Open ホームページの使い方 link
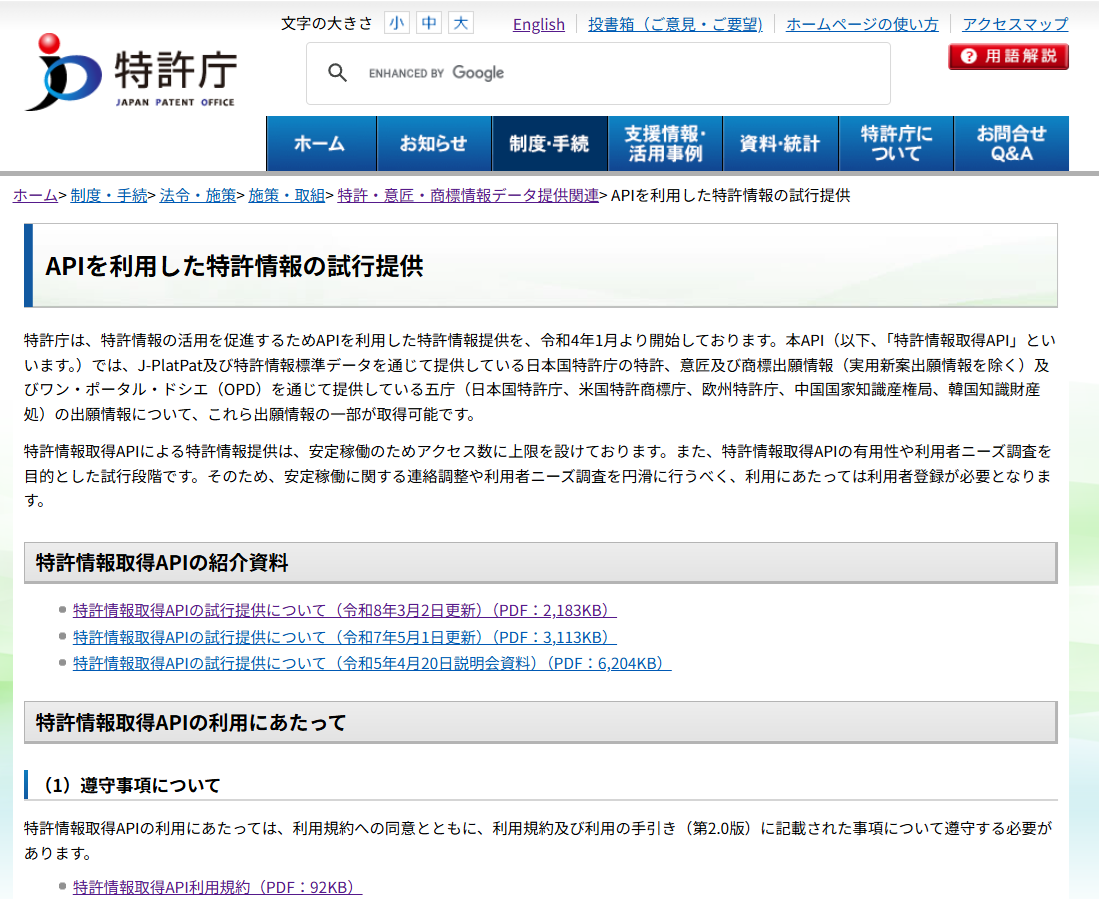 (x=861, y=25)
